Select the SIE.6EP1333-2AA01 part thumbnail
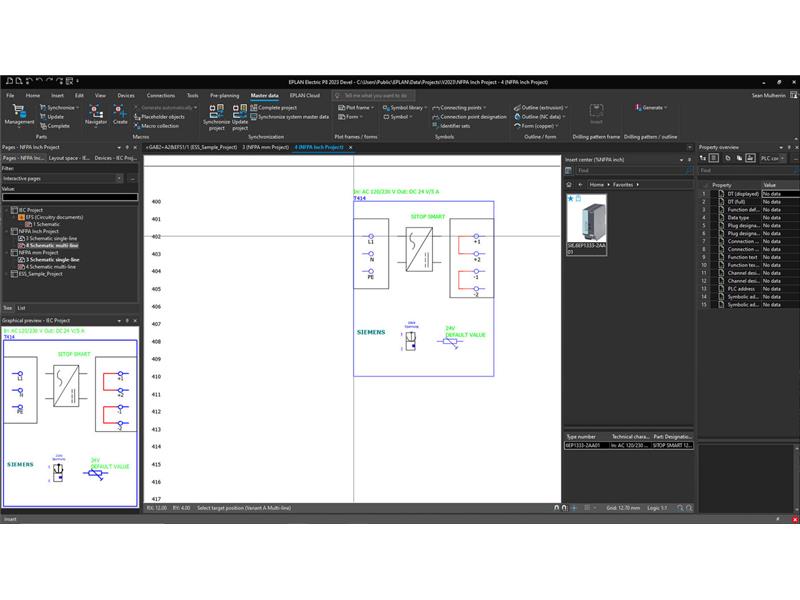Viewport: 800px width, 600px height. click(x=587, y=224)
